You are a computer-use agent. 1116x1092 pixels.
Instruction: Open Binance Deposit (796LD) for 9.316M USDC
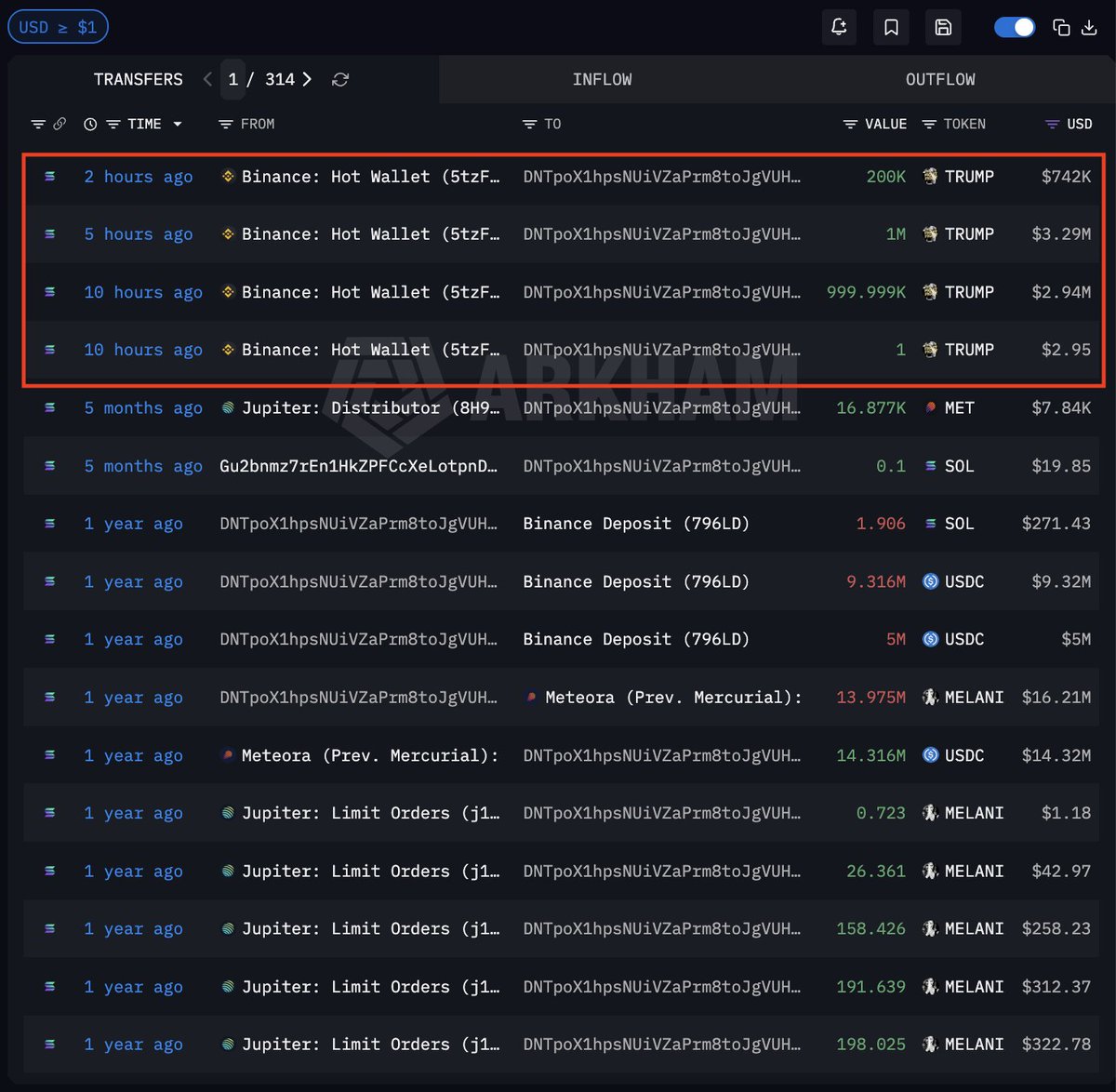click(x=635, y=581)
